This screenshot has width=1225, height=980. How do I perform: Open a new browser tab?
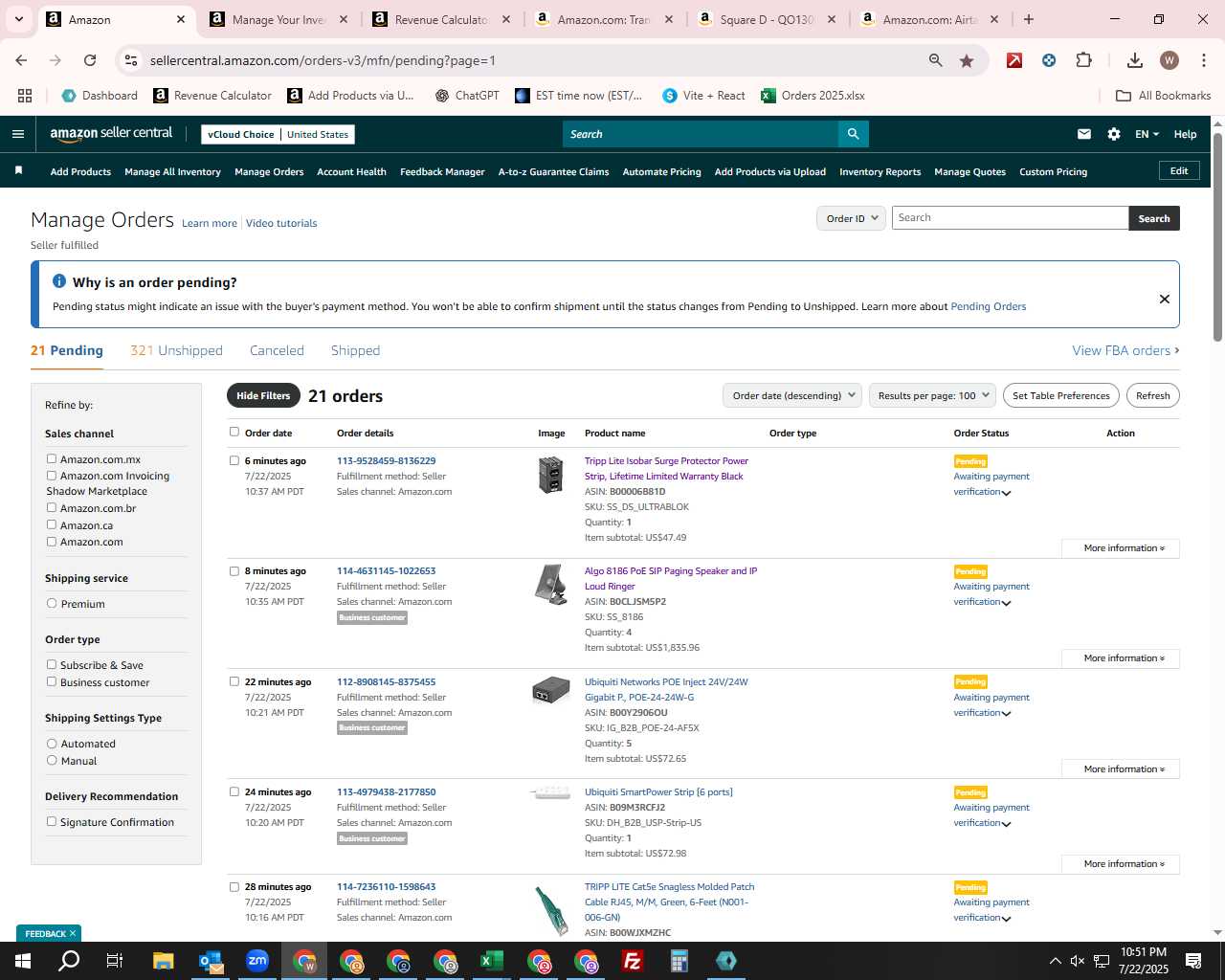click(x=1029, y=19)
